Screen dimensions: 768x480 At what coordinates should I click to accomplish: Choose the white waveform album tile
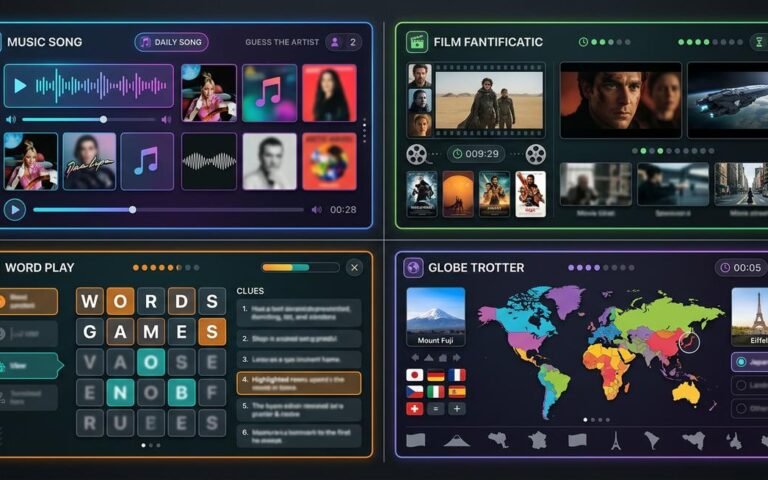pyautogui.click(x=209, y=161)
